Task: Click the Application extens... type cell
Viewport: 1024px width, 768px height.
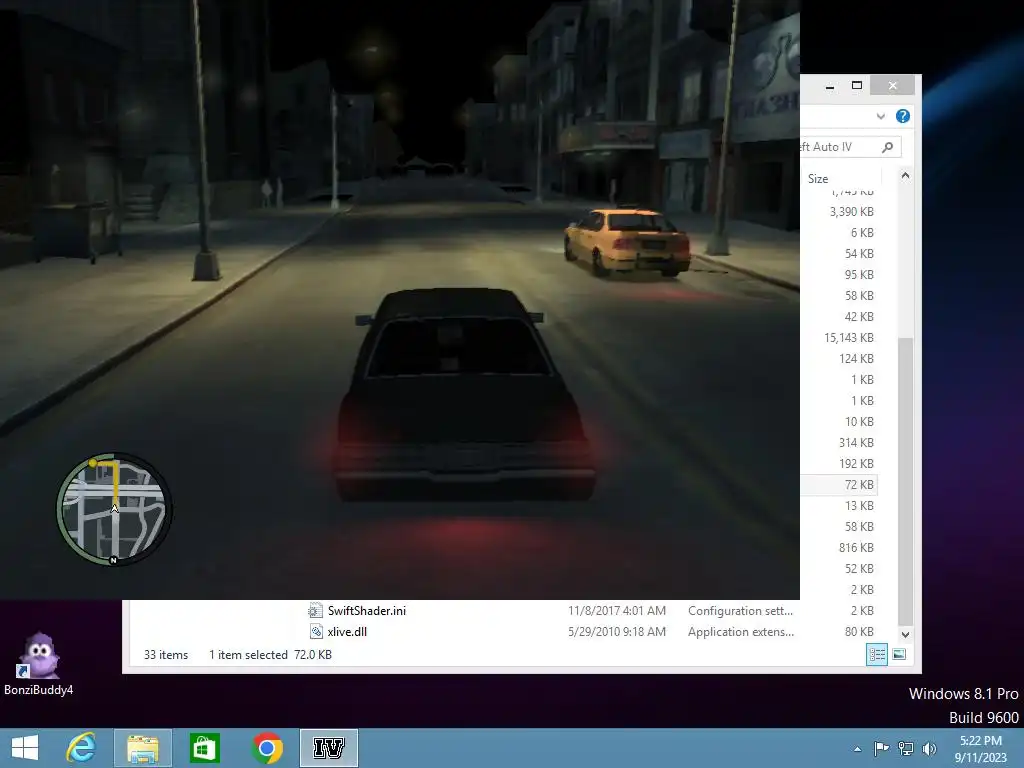Action: [741, 632]
